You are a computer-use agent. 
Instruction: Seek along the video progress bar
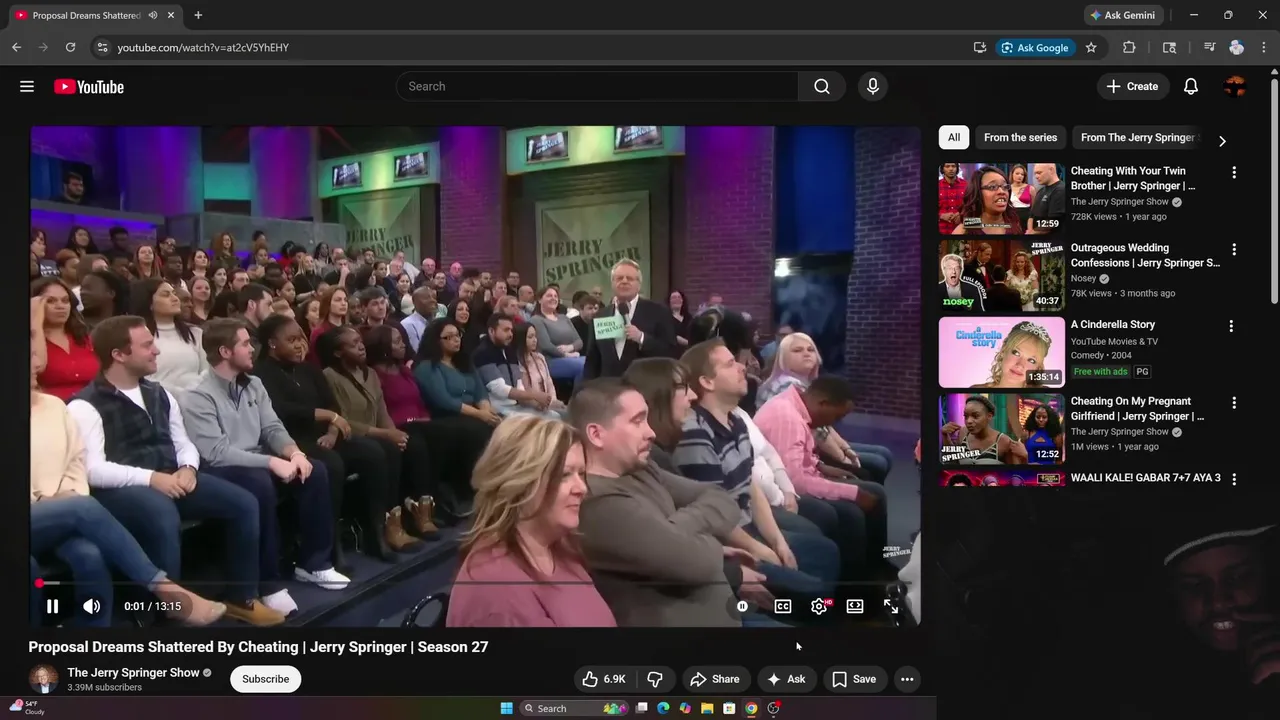(x=475, y=583)
